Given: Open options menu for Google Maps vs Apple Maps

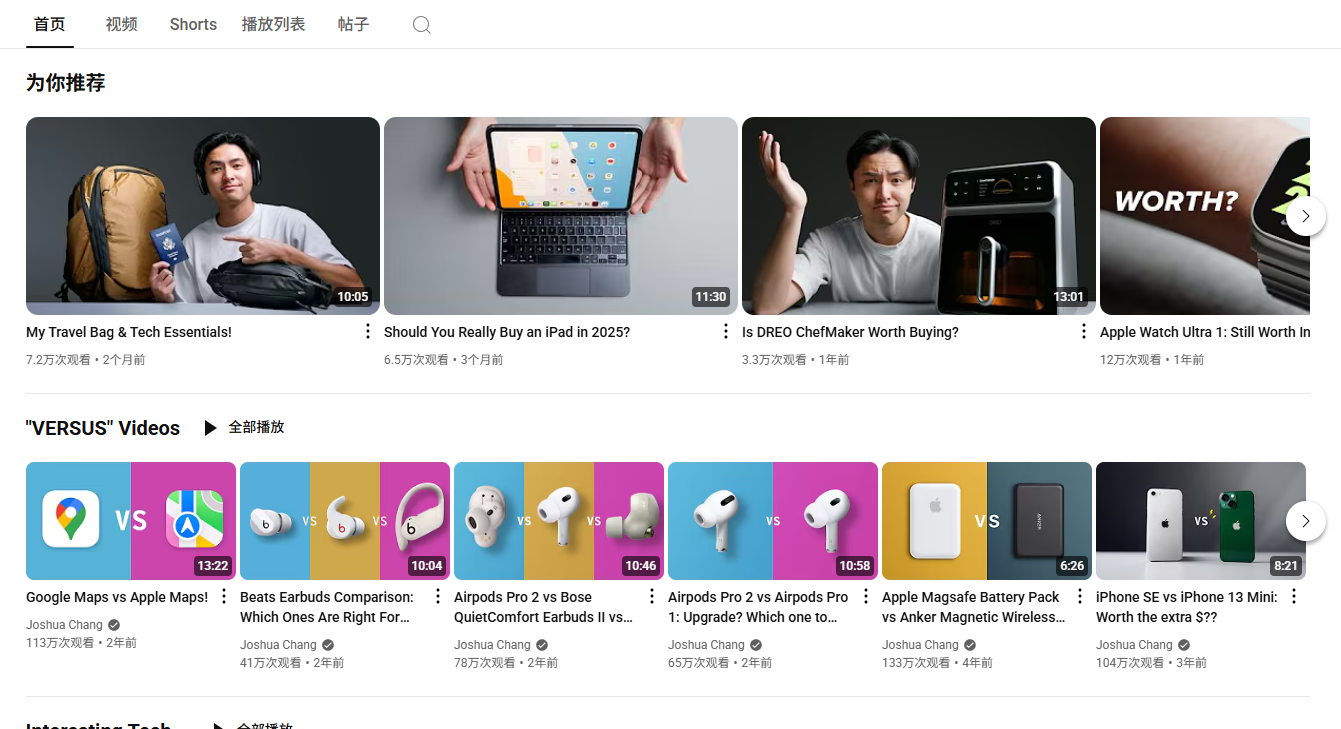Looking at the screenshot, I should [x=224, y=597].
